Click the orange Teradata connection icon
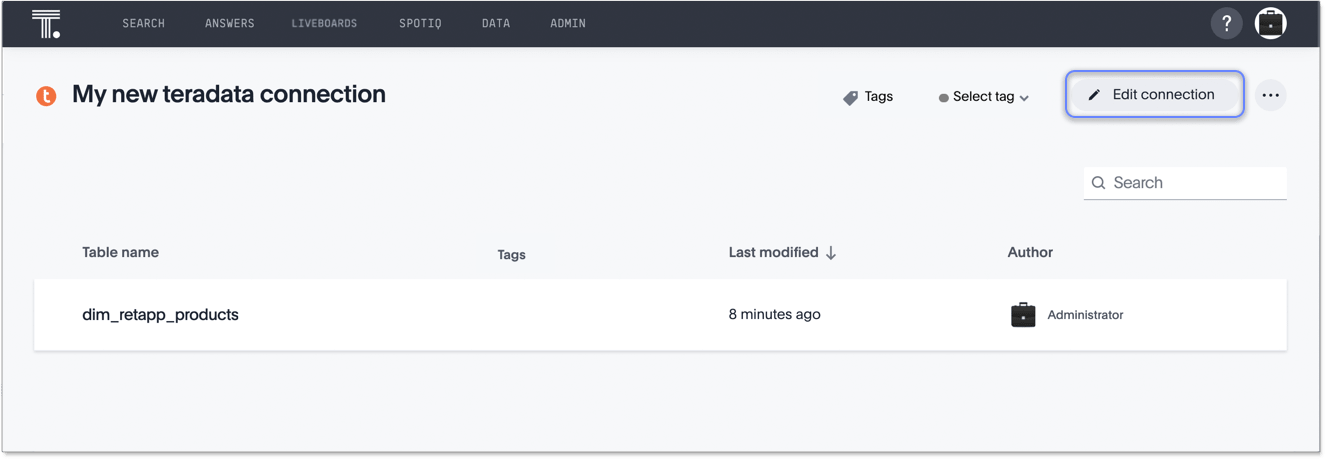 click(x=46, y=96)
